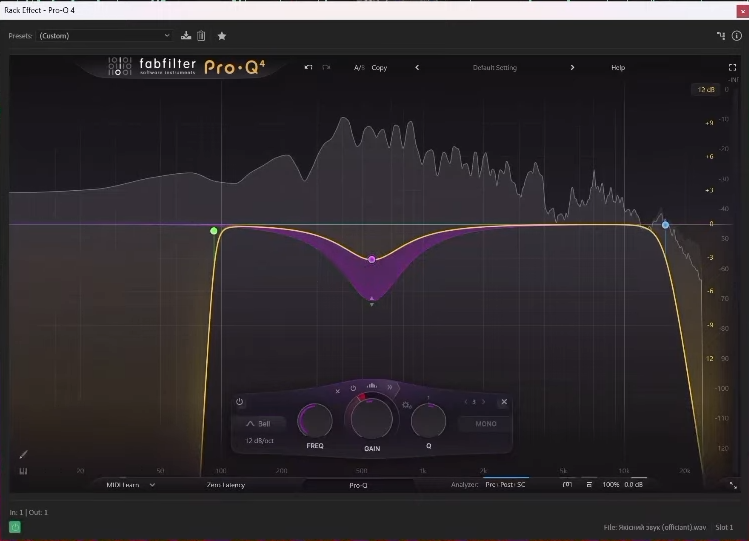Open the effect info icon

tap(737, 36)
